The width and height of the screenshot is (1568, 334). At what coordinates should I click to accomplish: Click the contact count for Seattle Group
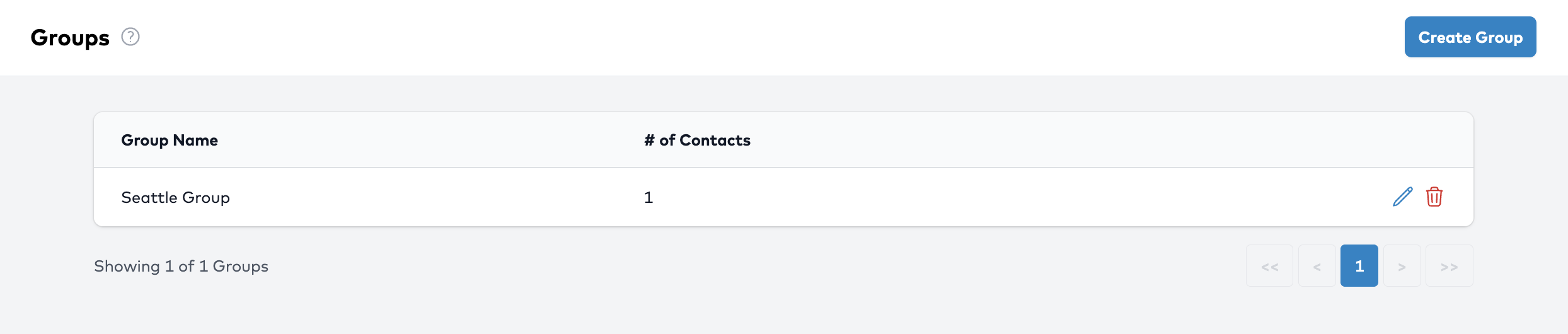click(649, 197)
